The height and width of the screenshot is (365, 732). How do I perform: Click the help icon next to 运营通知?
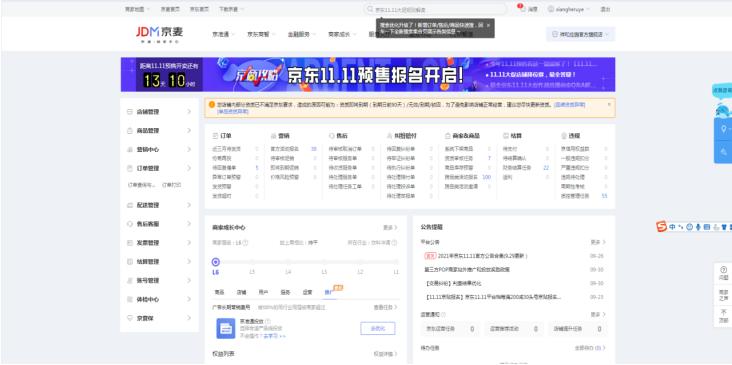point(443,315)
